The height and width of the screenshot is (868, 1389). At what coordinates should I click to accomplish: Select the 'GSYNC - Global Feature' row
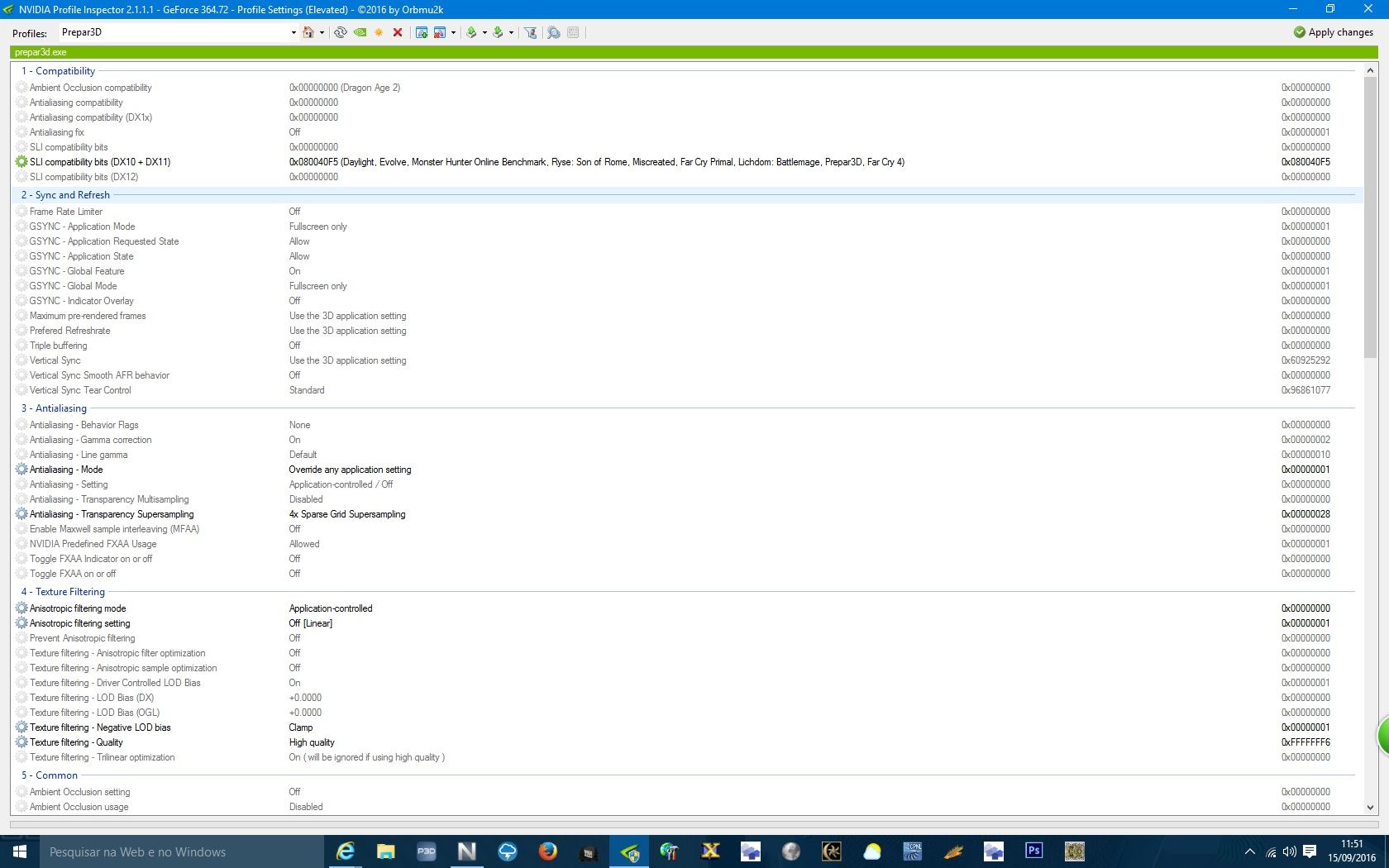(686, 271)
